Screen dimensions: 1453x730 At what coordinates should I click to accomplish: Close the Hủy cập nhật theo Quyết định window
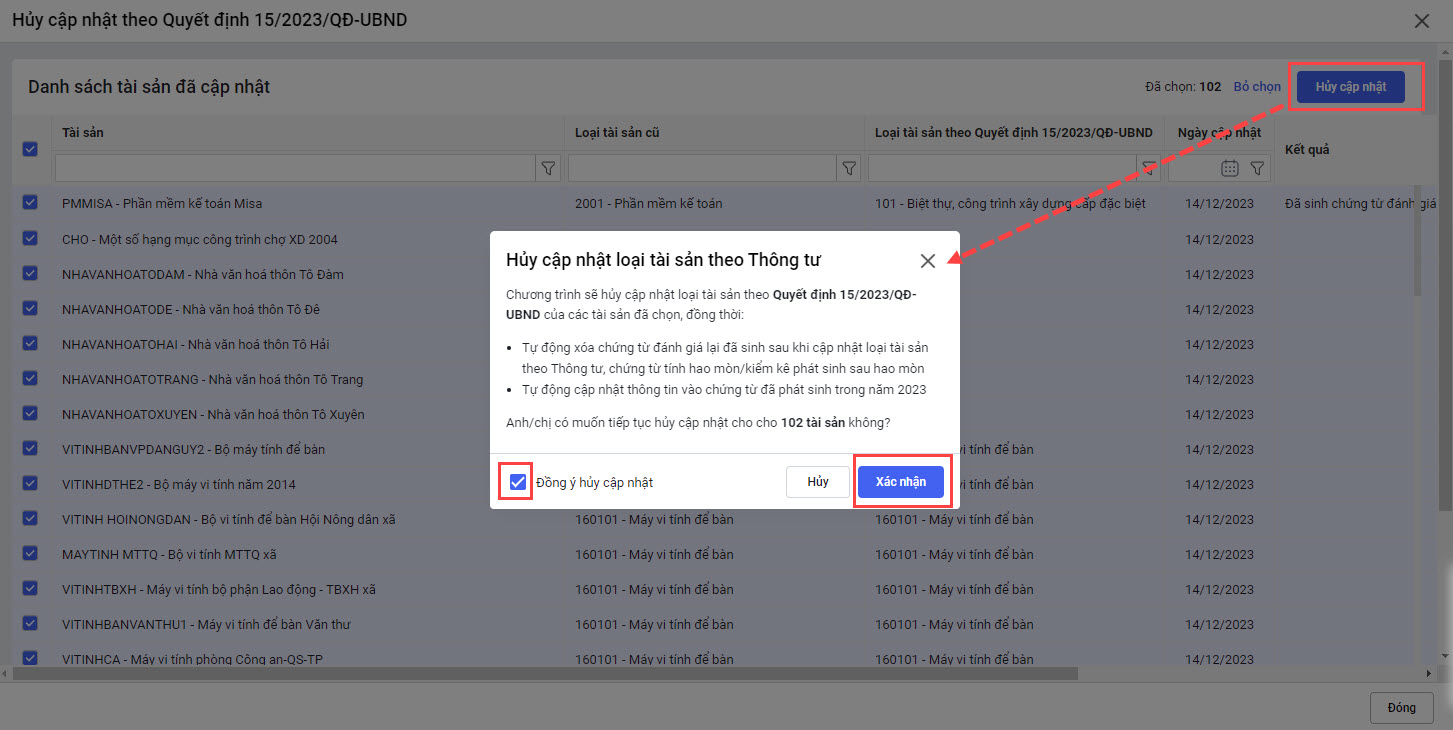(1421, 20)
